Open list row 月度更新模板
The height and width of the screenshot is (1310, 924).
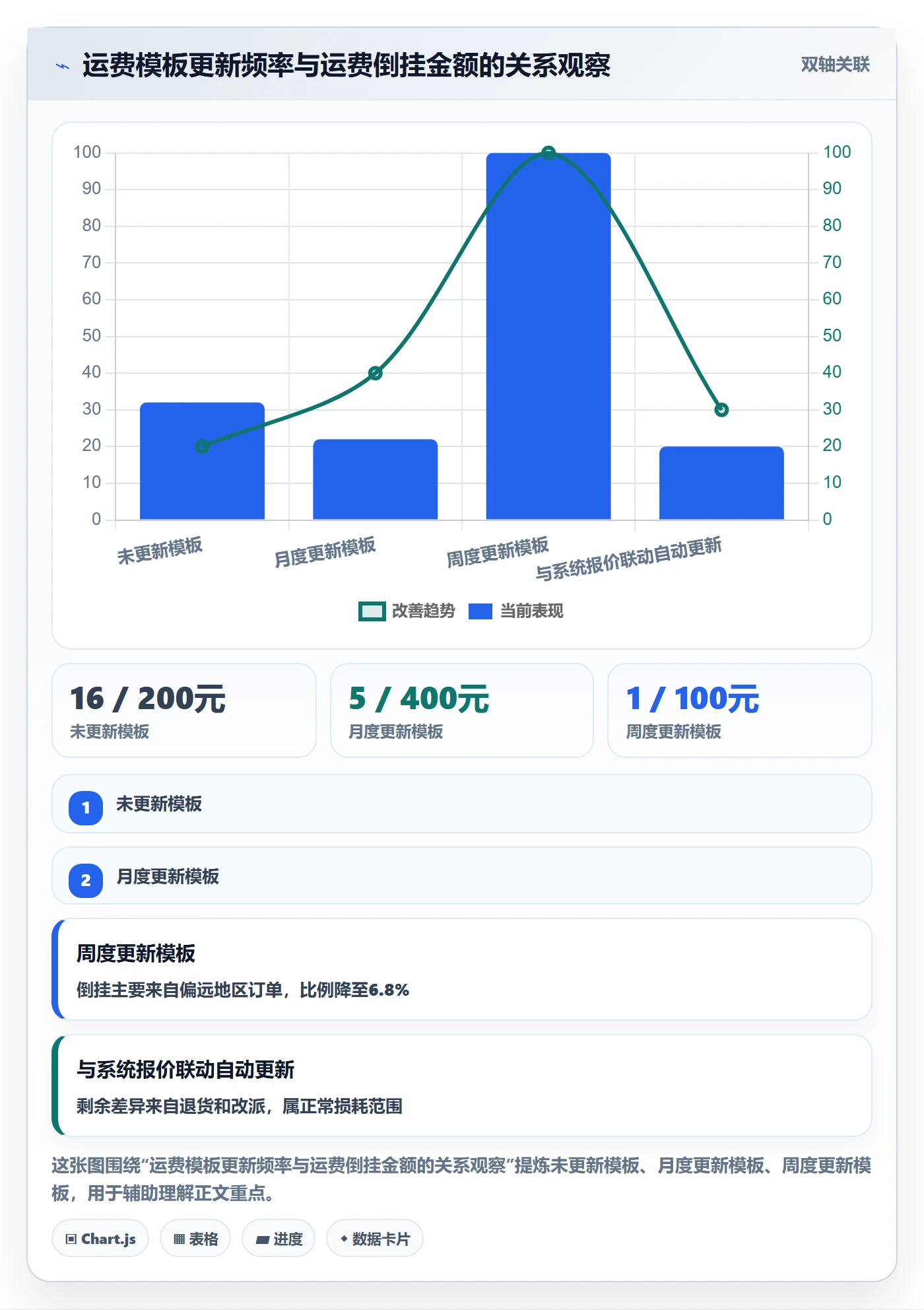(x=462, y=876)
